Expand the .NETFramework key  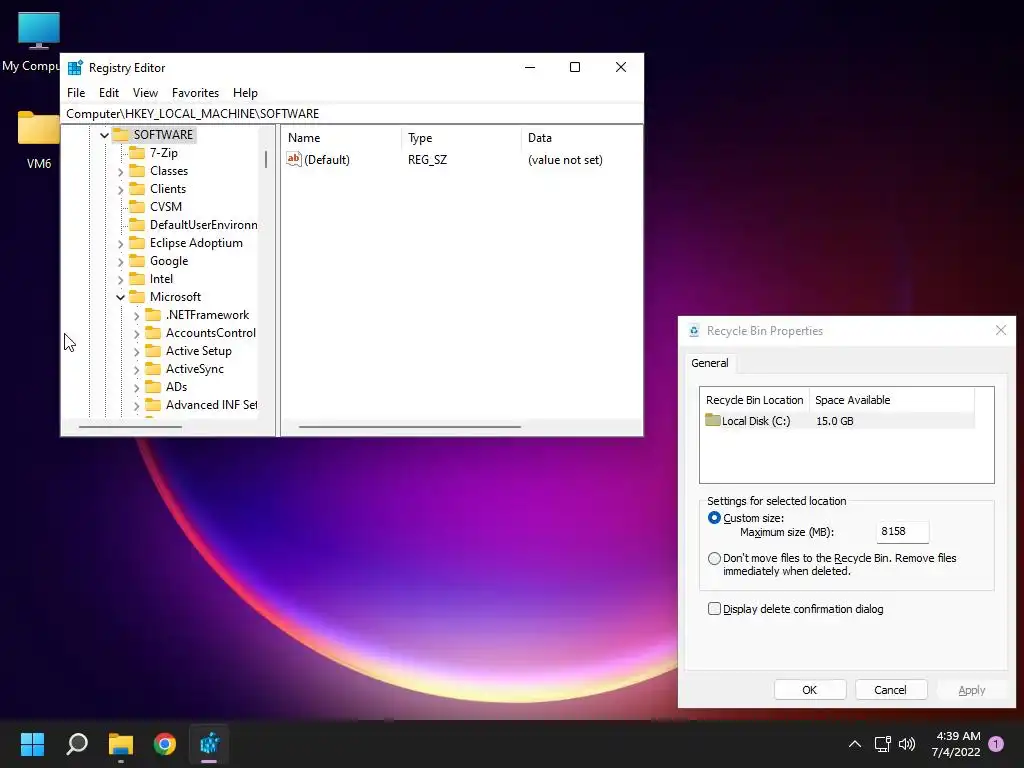tap(136, 315)
